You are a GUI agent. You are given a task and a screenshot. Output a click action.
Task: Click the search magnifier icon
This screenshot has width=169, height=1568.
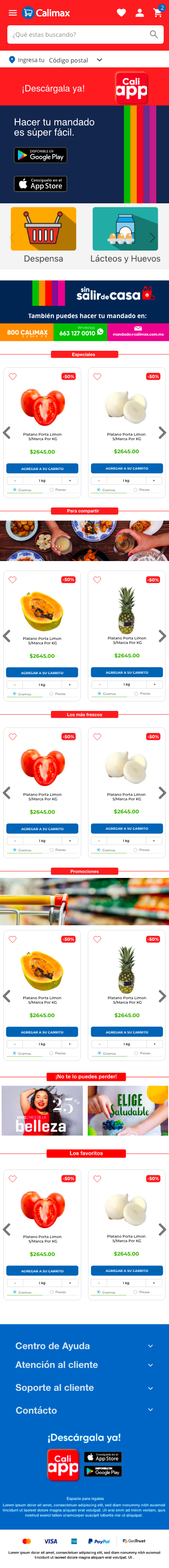pyautogui.click(x=154, y=35)
